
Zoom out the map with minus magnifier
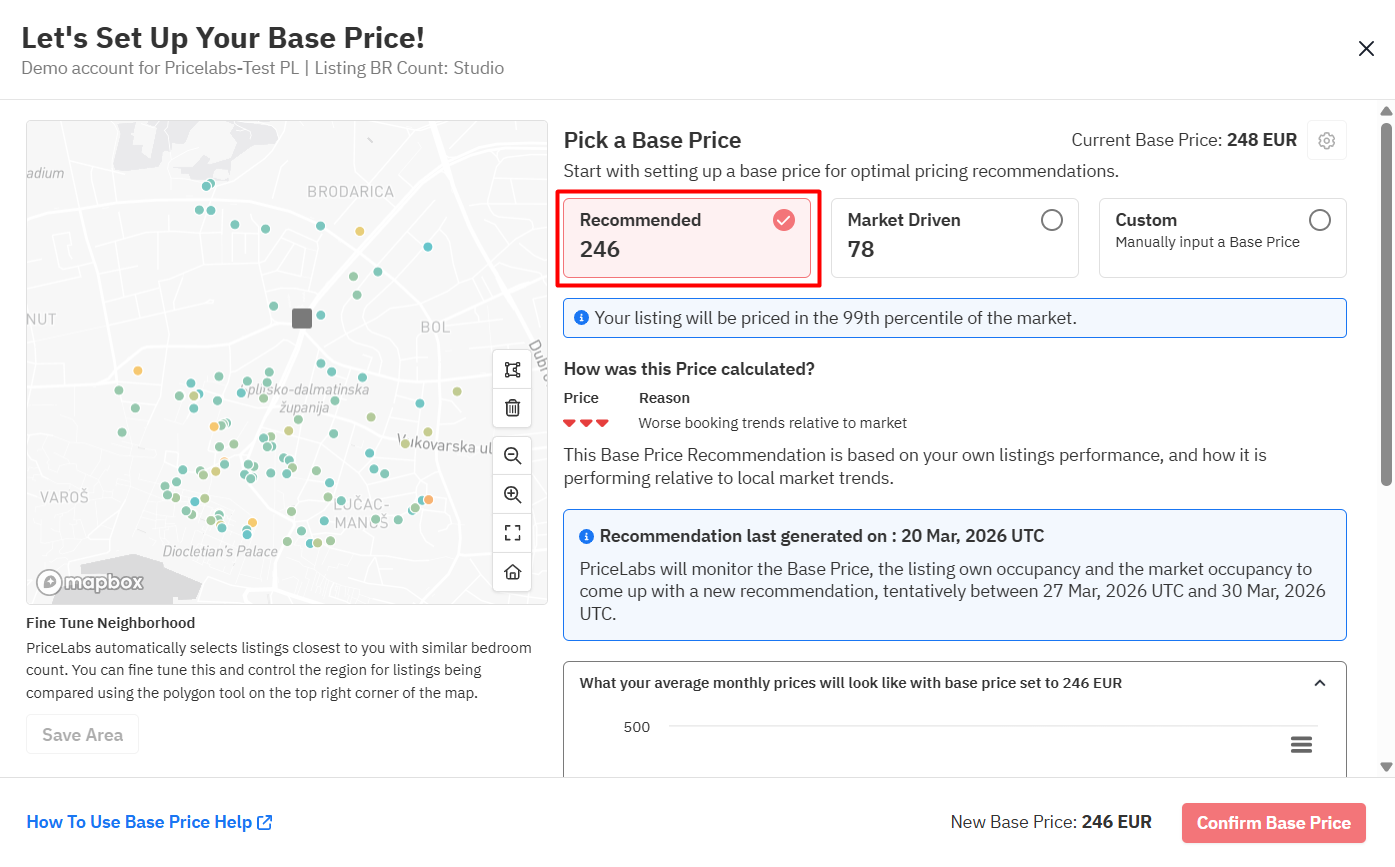coord(512,456)
